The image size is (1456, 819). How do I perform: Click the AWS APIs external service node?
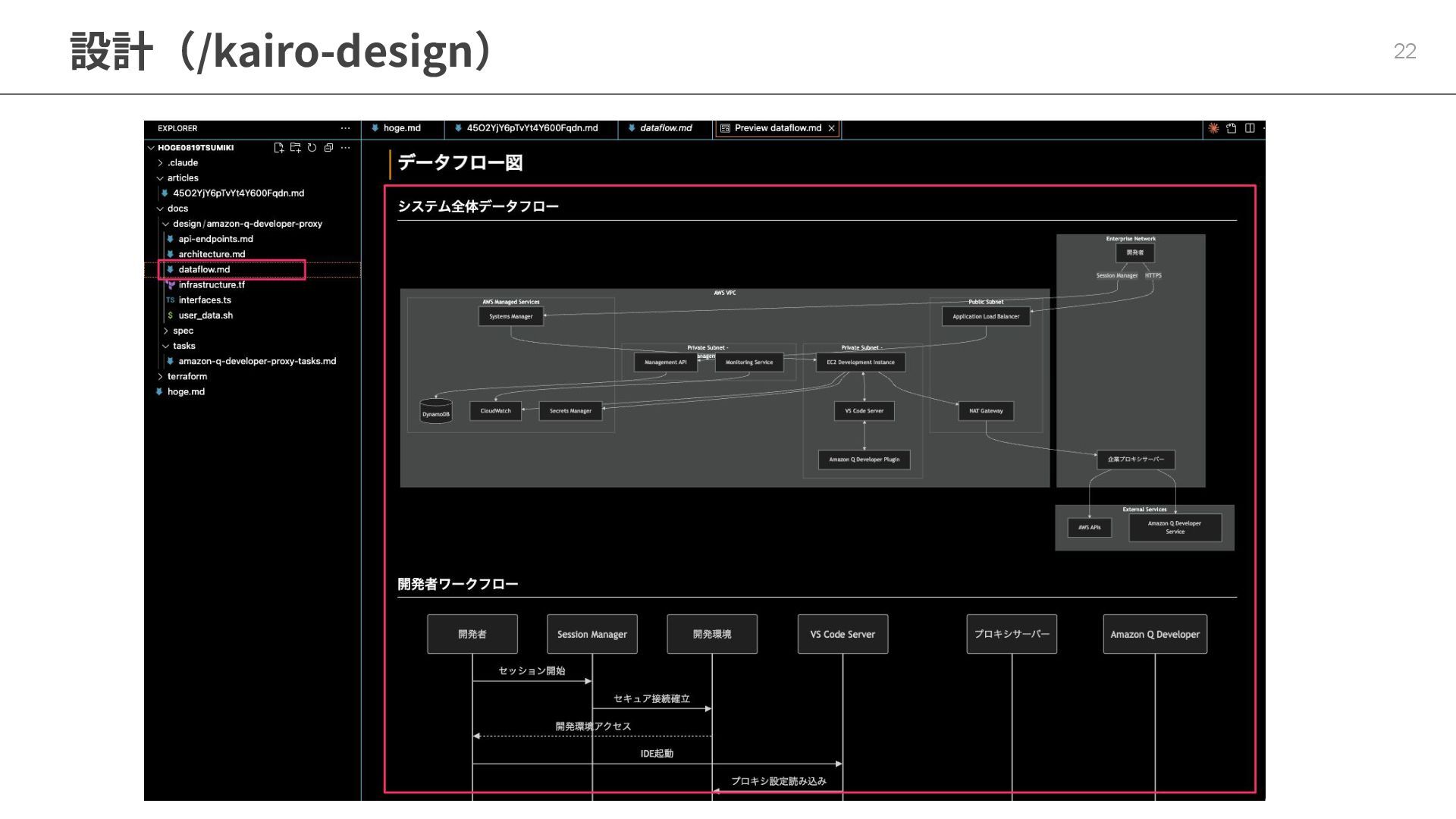(x=1090, y=528)
